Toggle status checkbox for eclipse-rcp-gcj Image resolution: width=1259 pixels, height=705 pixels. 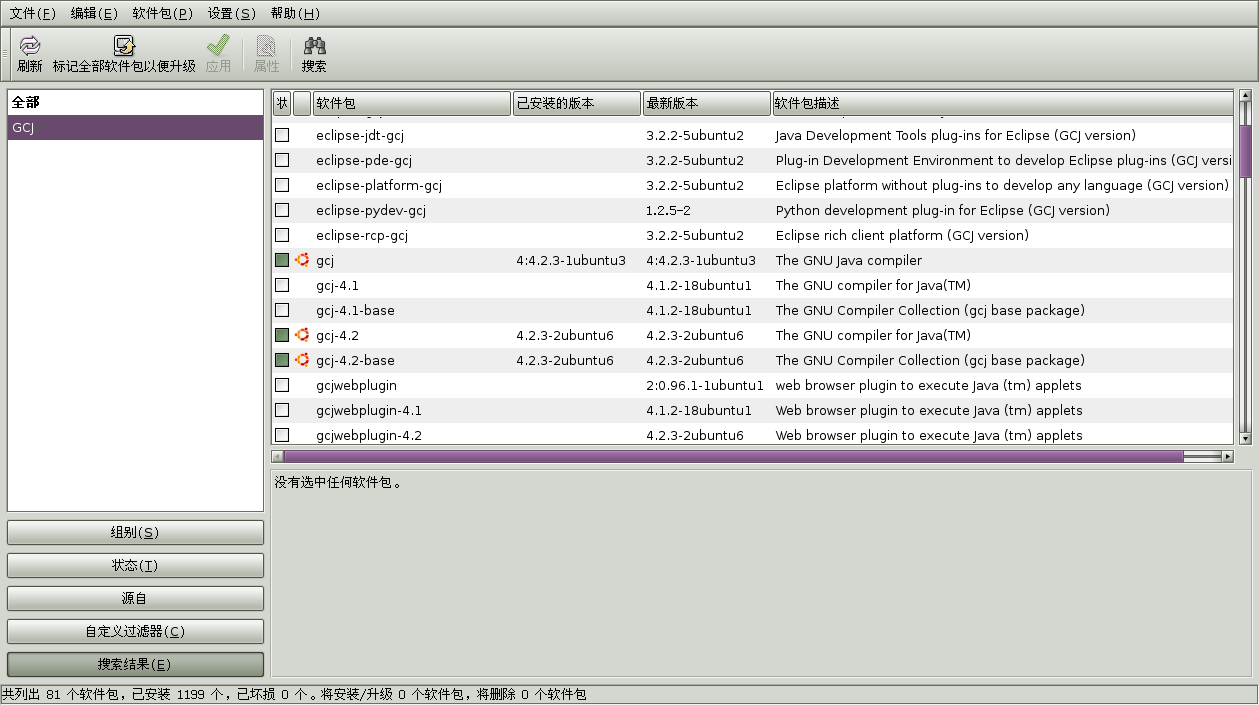pyautogui.click(x=282, y=235)
